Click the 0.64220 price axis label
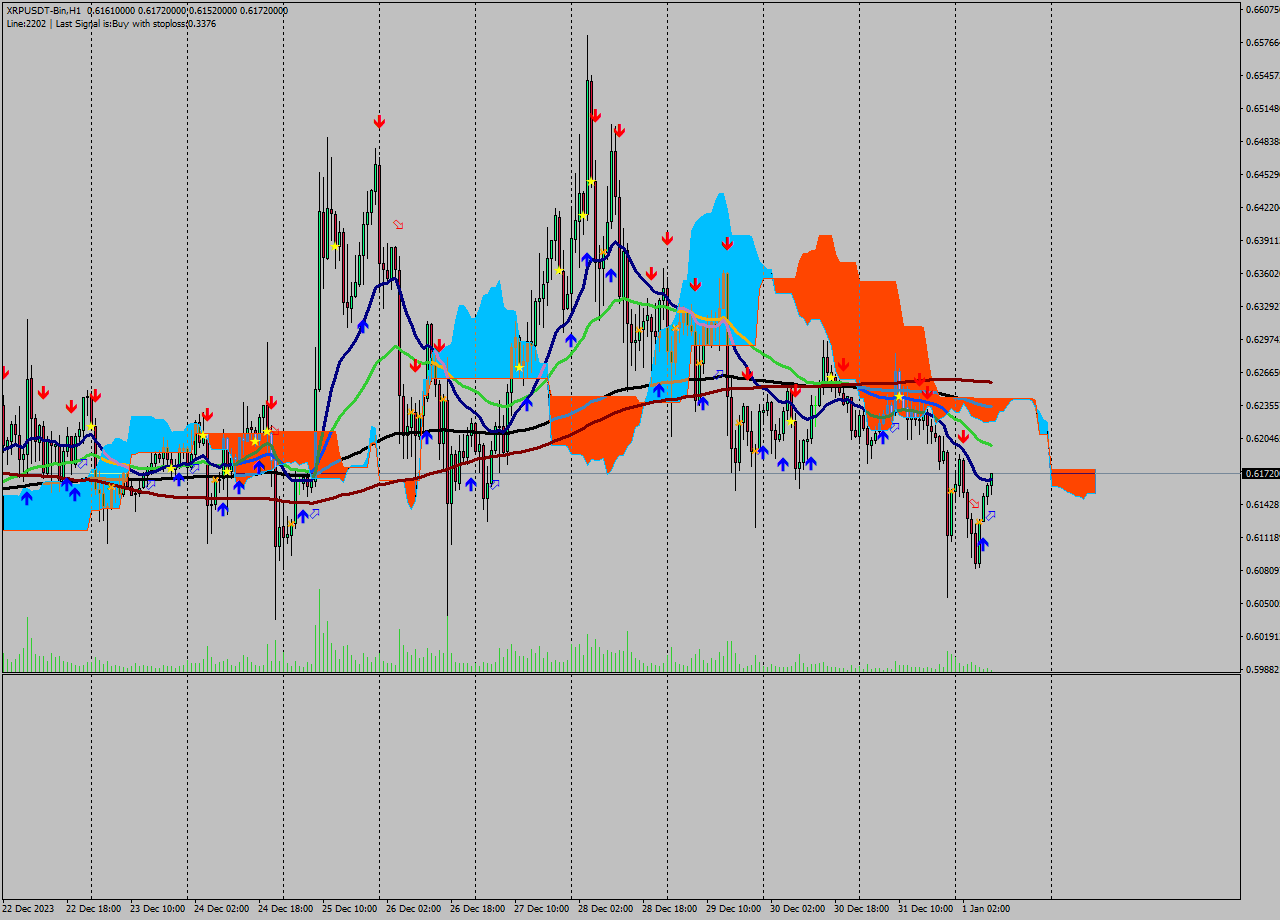Viewport: 1280px width, 920px height. tap(1262, 208)
